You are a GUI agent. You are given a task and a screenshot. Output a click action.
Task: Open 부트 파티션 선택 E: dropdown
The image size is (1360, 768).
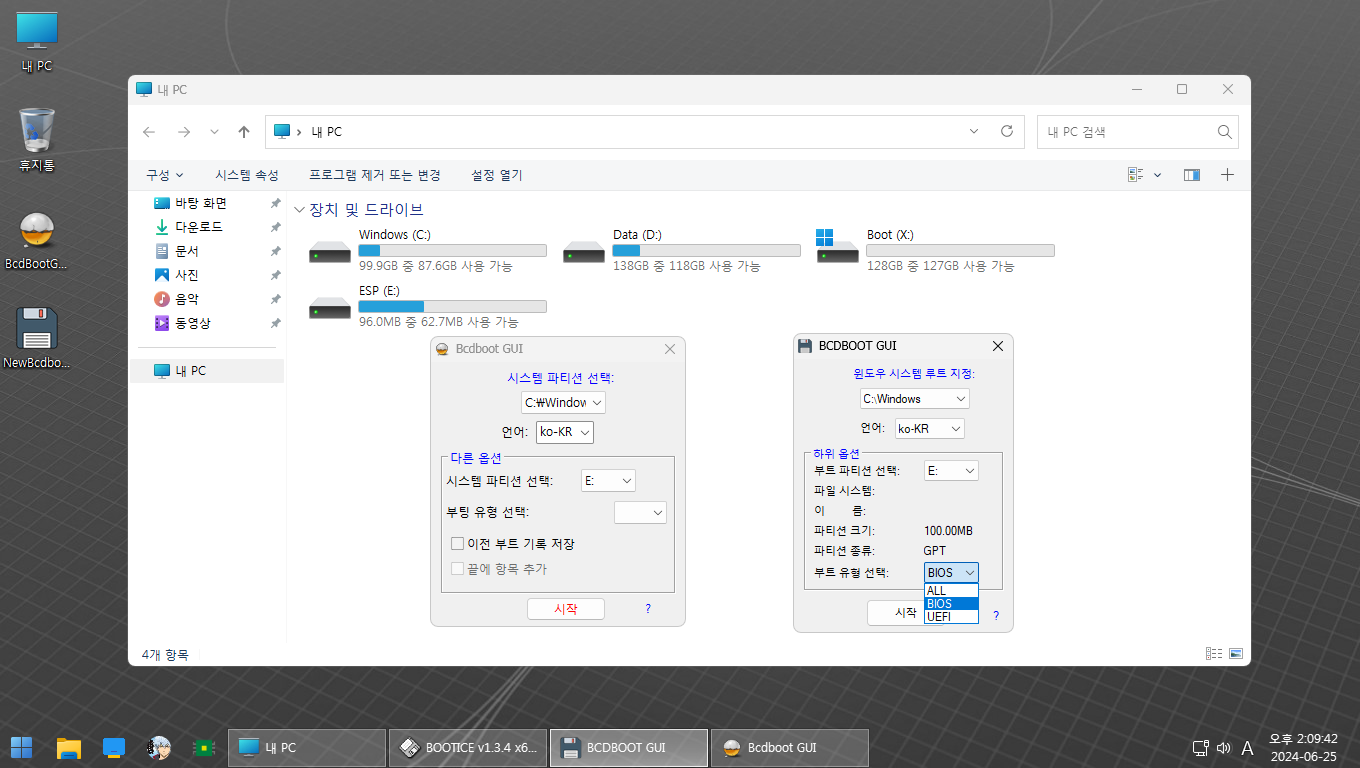[x=951, y=470]
